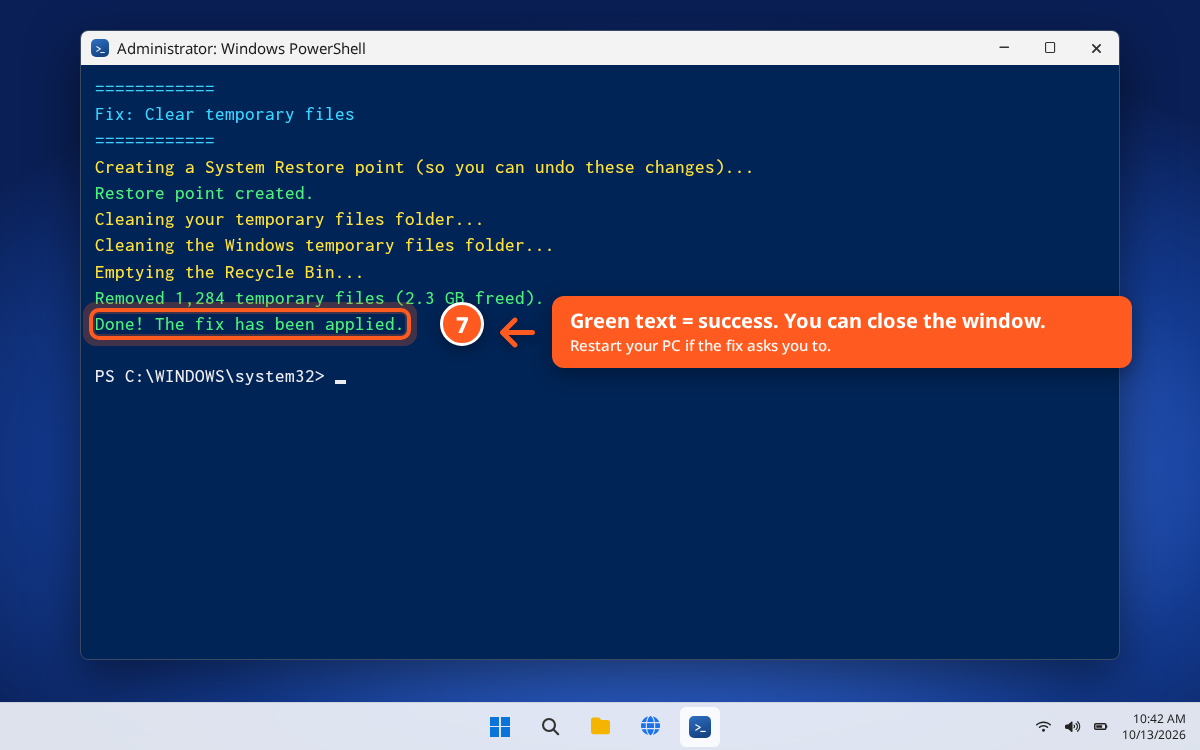Click the PowerShell icon in the title bar
Viewport: 1200px width, 750px height.
100,48
